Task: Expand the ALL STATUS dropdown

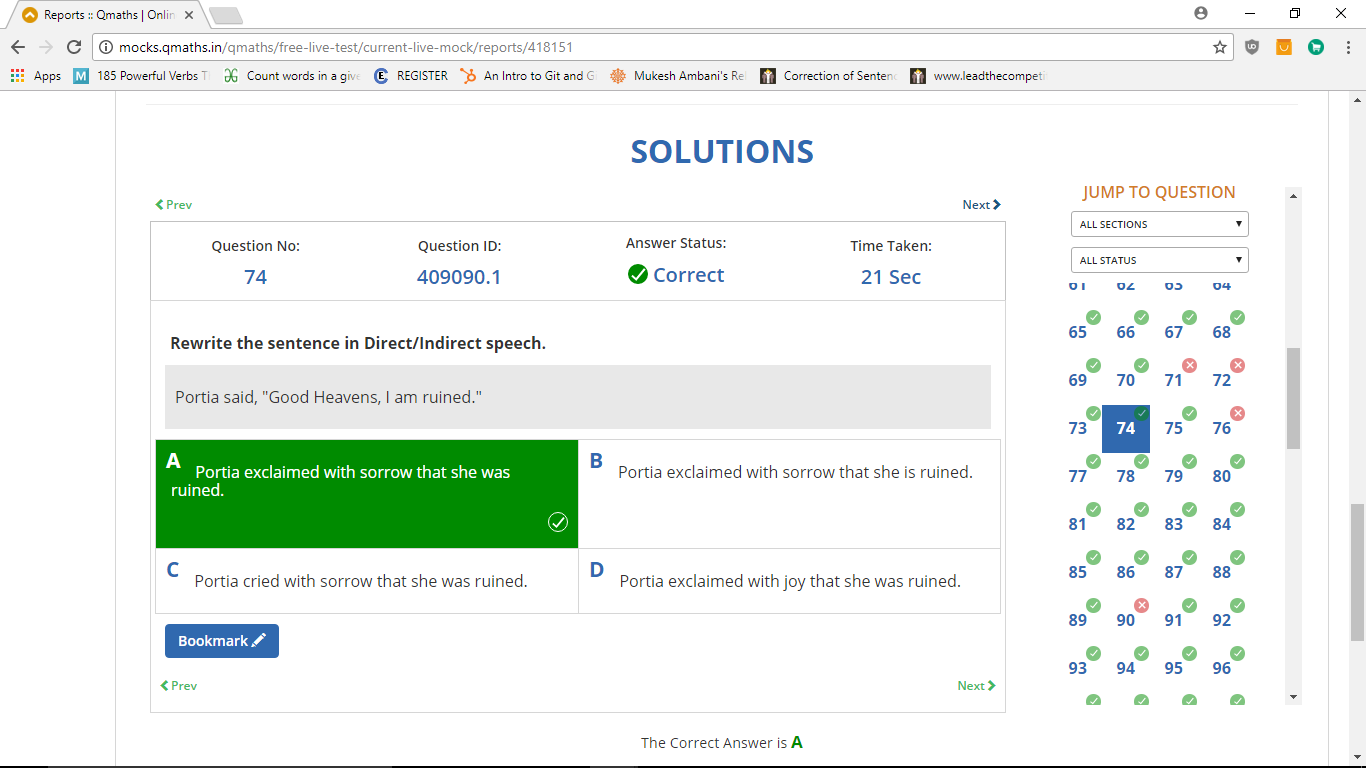Action: [x=1159, y=260]
